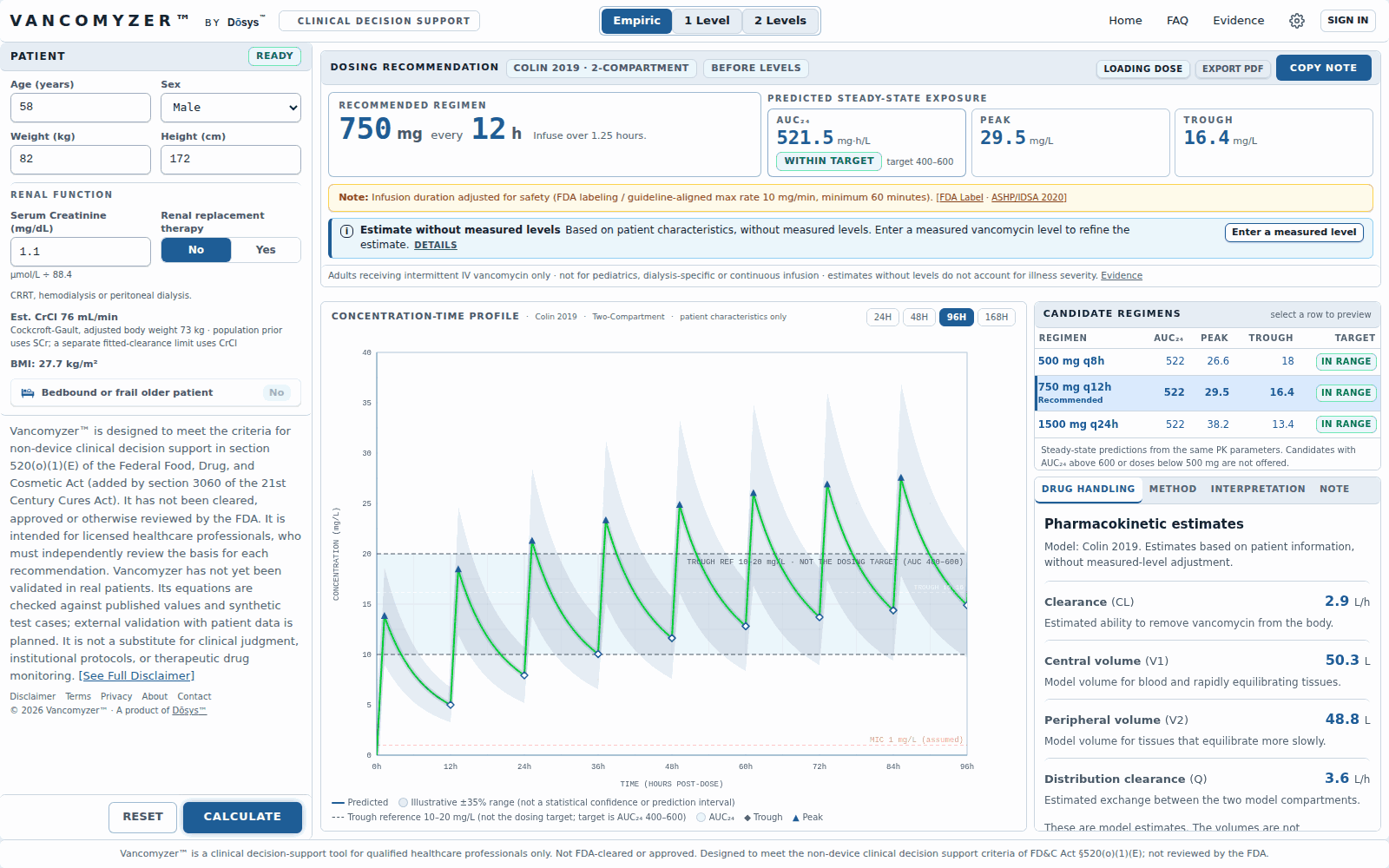The width and height of the screenshot is (1389, 868).
Task: Go to the FAQ nav item
Action: click(x=1177, y=21)
